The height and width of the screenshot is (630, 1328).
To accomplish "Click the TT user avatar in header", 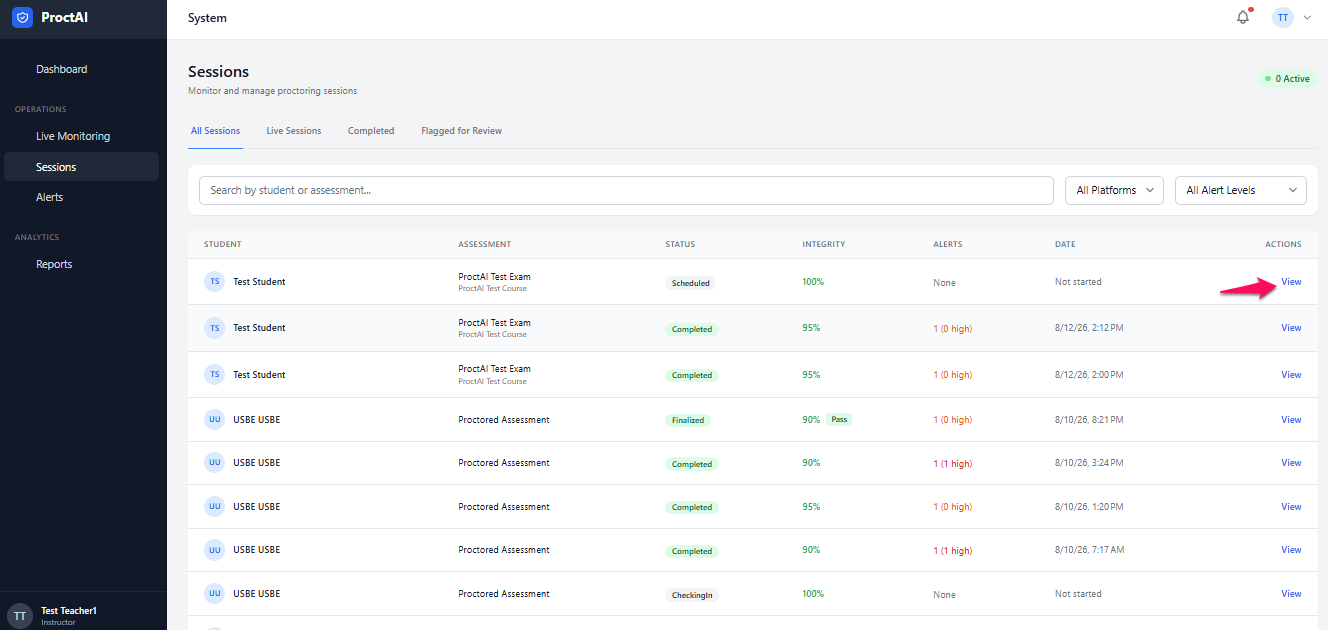I will tap(1283, 18).
